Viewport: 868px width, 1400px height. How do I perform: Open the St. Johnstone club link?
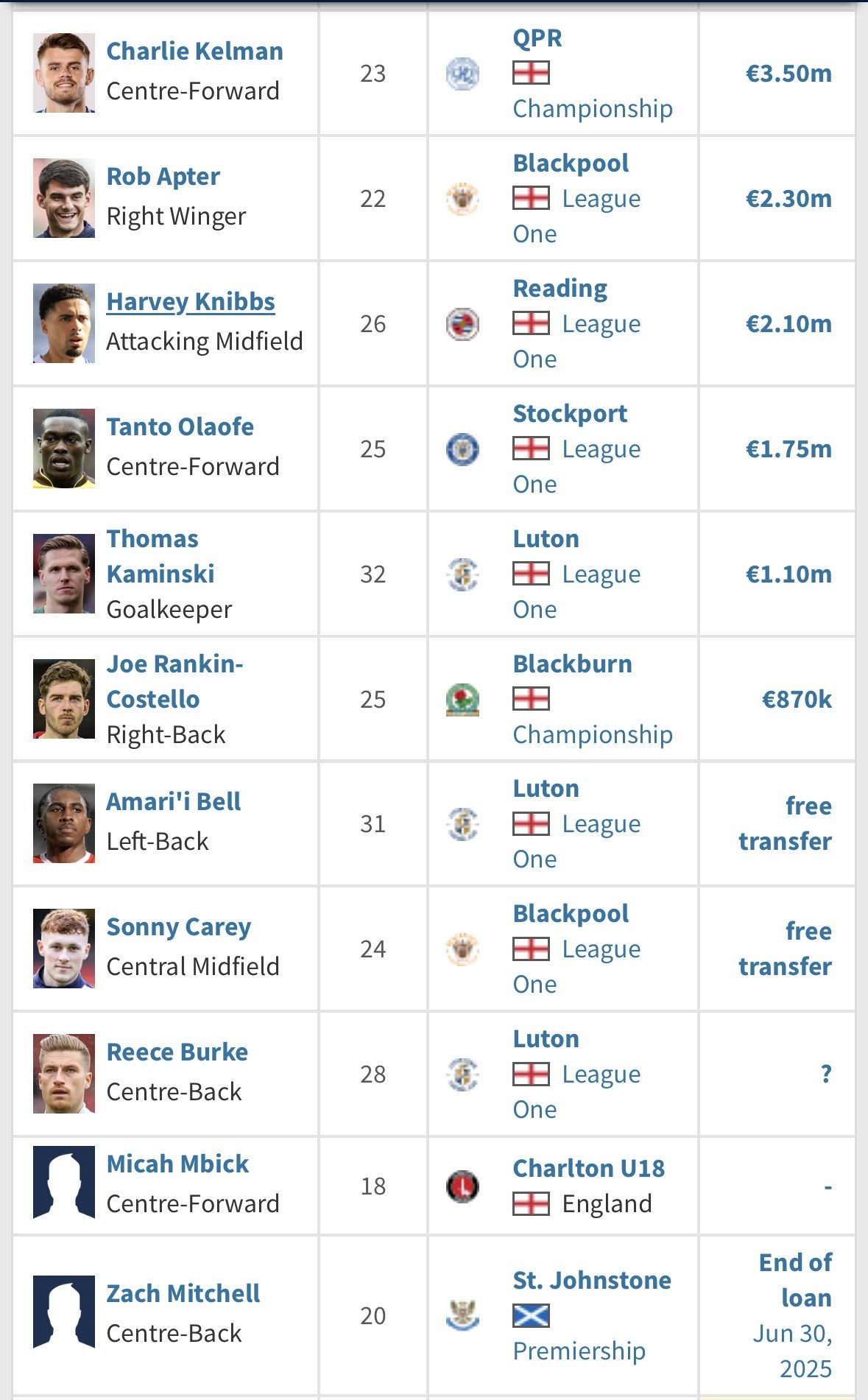[x=592, y=1281]
